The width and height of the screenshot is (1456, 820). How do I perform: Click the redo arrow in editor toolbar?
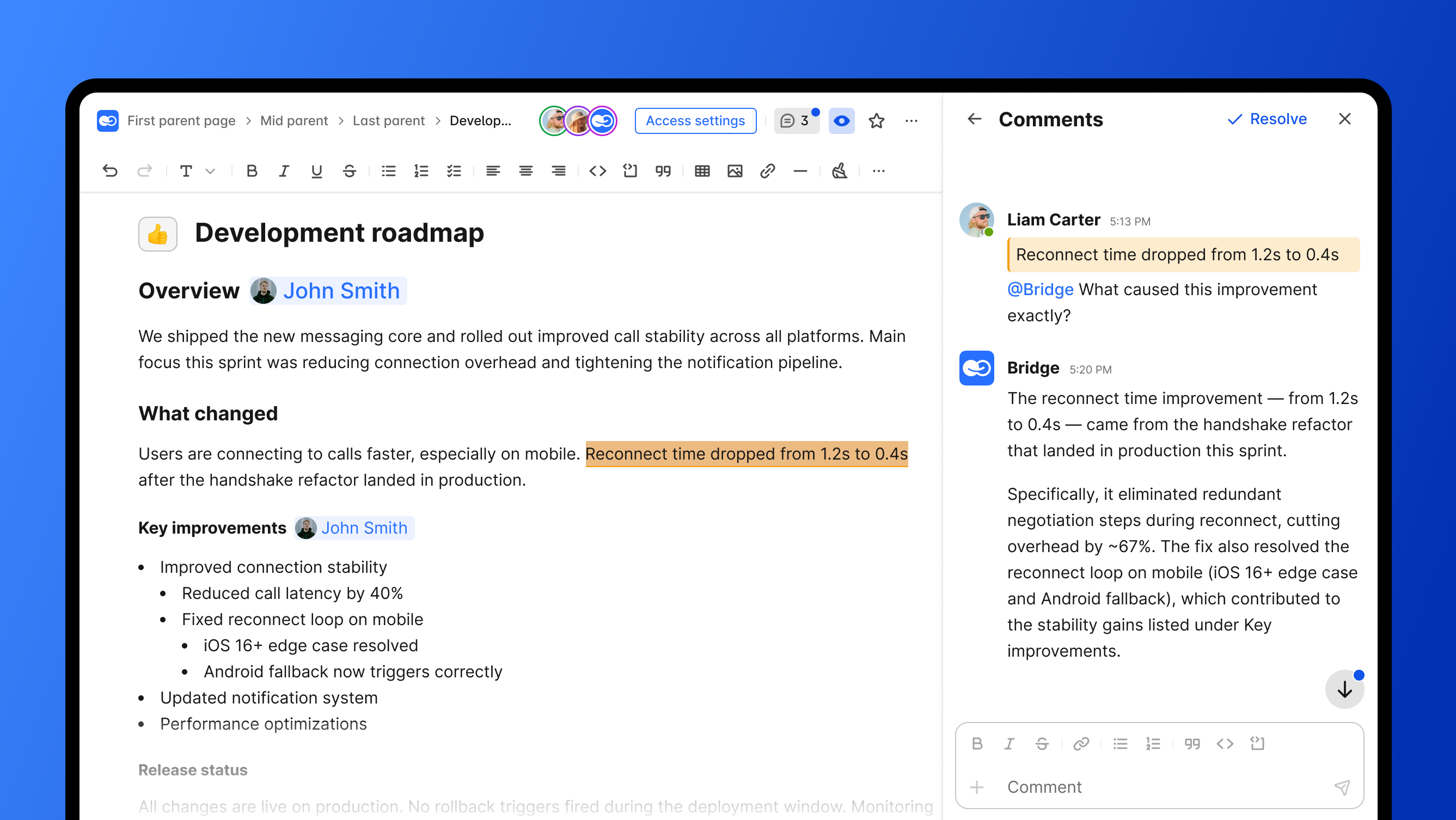tap(144, 170)
